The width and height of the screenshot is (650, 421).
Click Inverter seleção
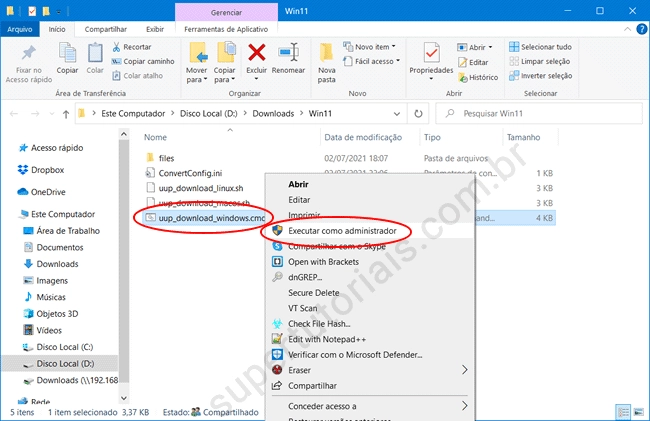(541, 75)
